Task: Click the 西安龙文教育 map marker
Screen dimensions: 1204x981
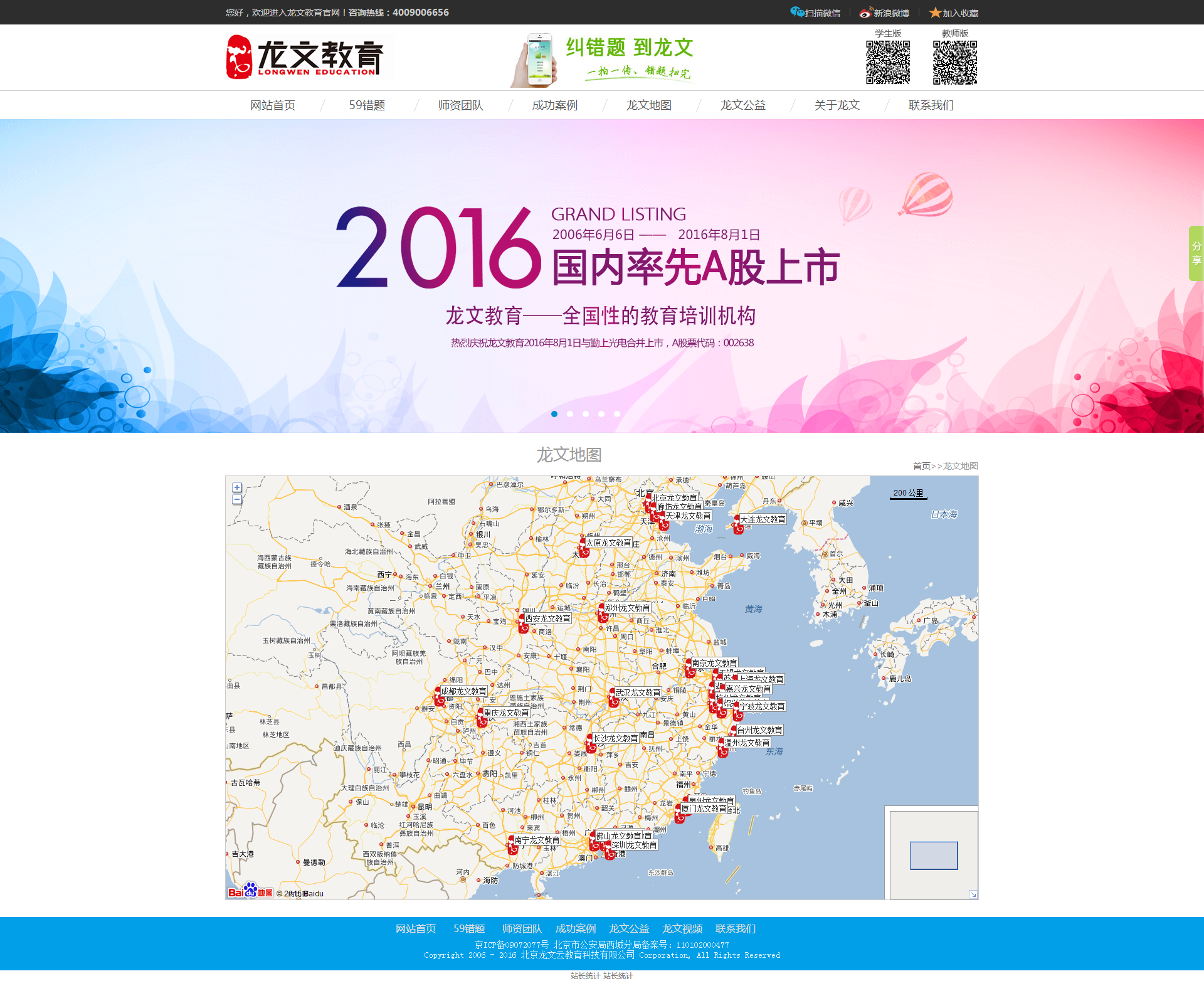Action: point(523,625)
